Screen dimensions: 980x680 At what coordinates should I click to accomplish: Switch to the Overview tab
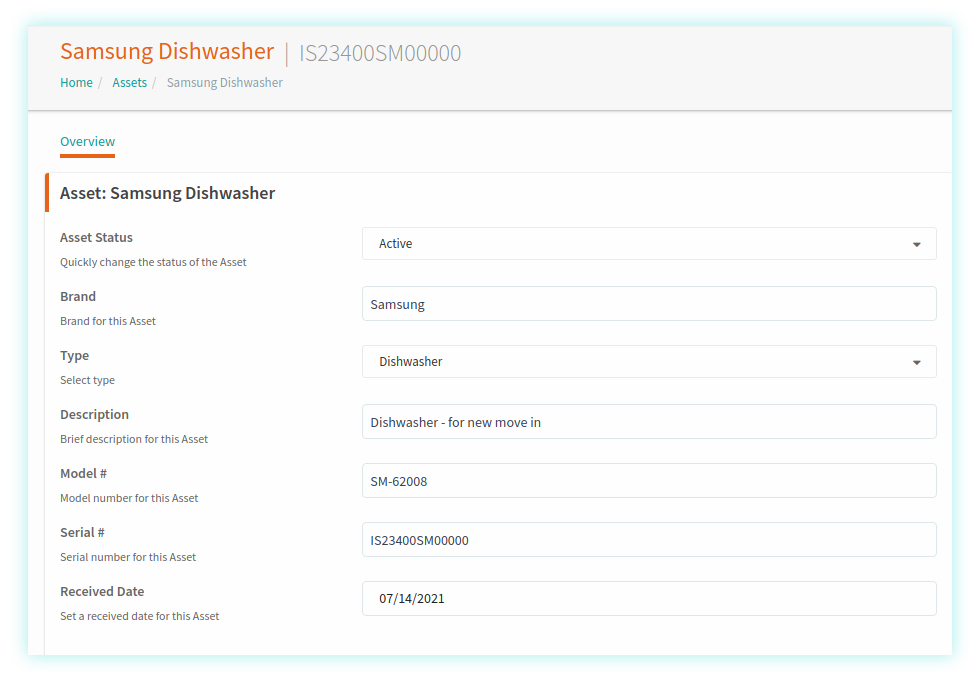point(87,142)
